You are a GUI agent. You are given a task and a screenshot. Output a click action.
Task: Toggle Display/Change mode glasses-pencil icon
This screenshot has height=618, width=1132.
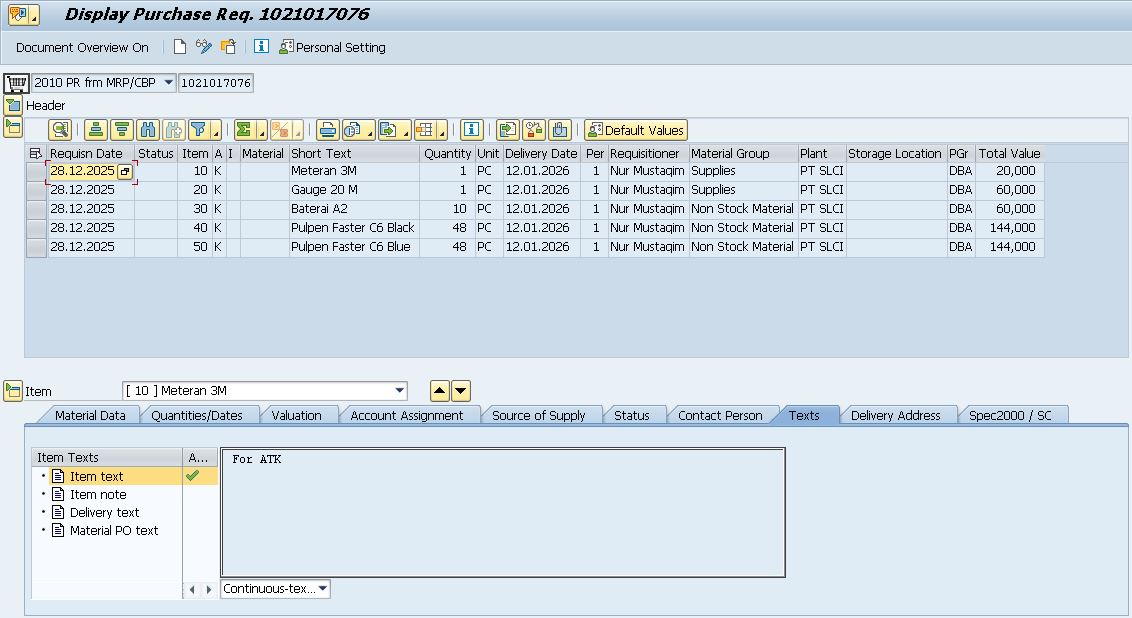pos(204,47)
